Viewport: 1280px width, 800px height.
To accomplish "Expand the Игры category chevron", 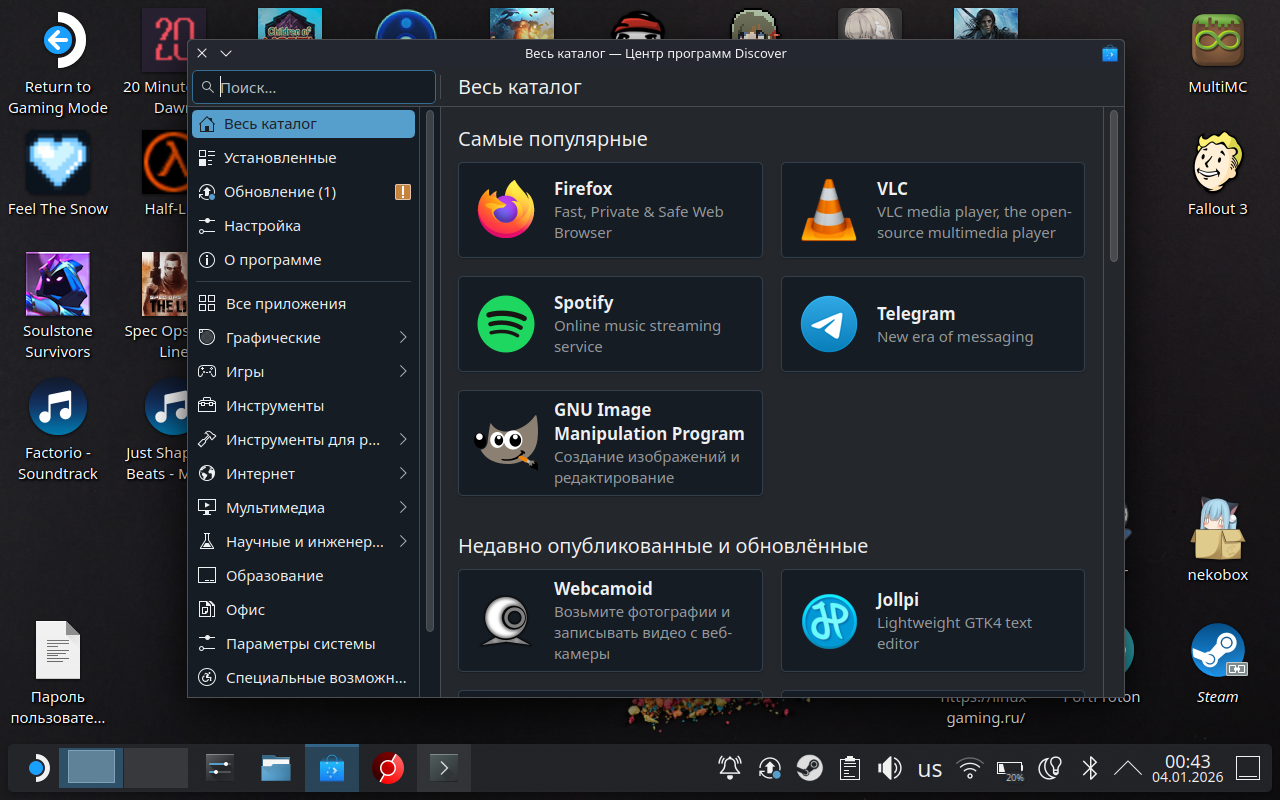I will click(x=403, y=372).
